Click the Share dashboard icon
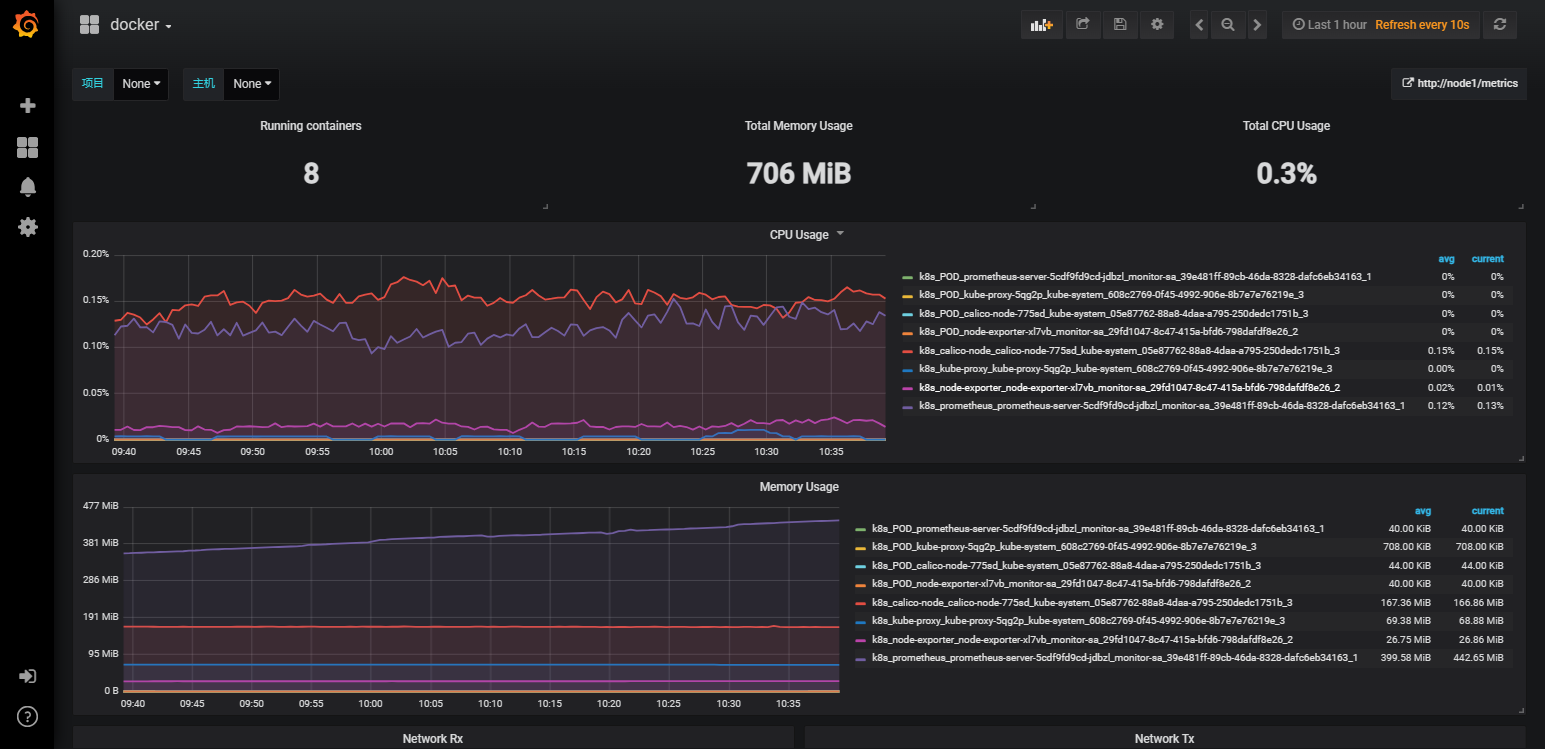Image resolution: width=1545 pixels, height=749 pixels. tap(1082, 25)
